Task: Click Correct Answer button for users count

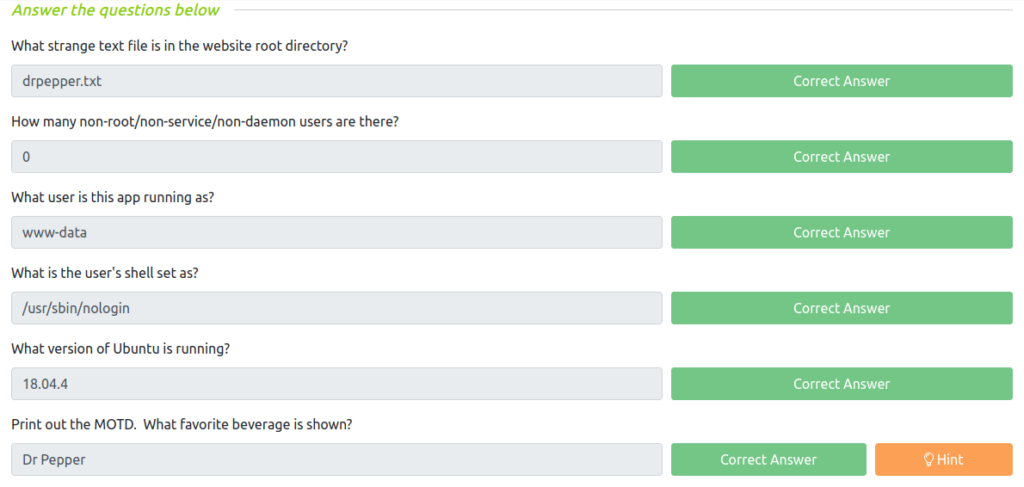Action: click(x=842, y=157)
